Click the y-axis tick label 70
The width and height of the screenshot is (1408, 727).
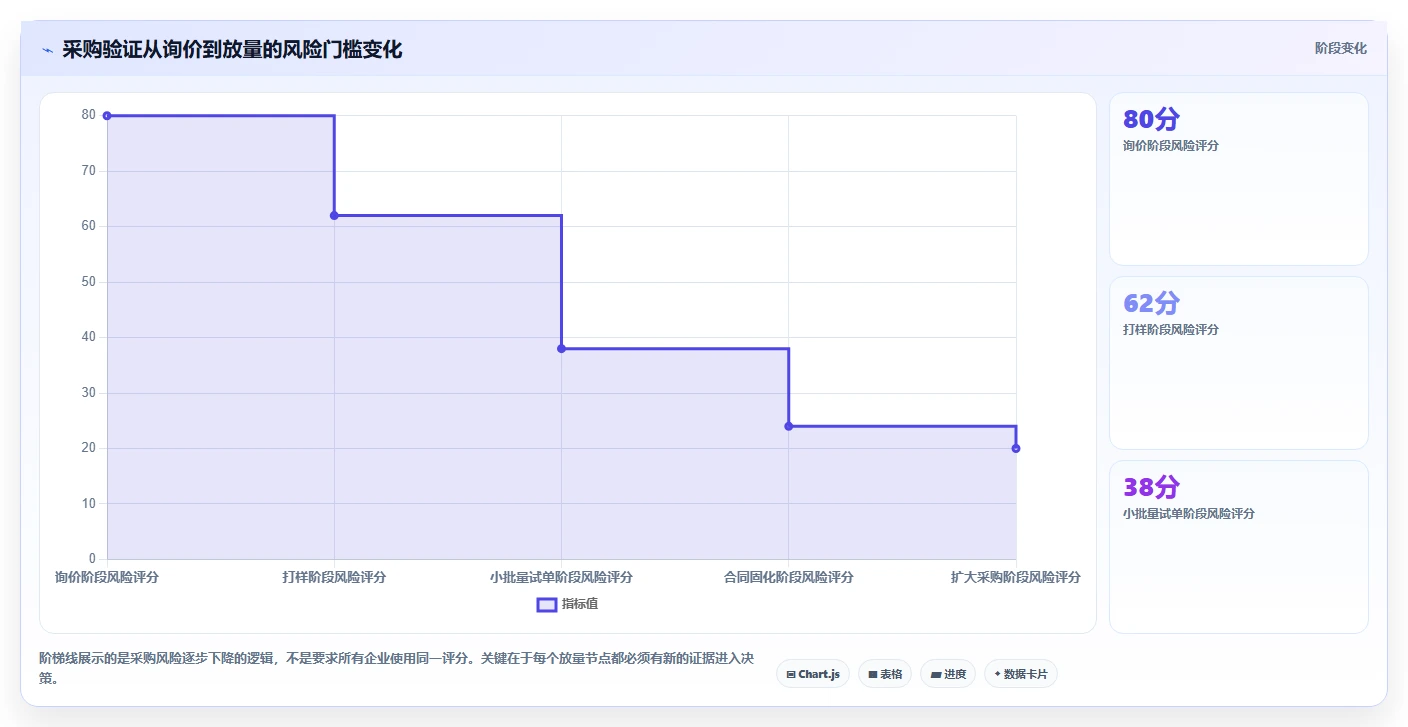(89, 171)
